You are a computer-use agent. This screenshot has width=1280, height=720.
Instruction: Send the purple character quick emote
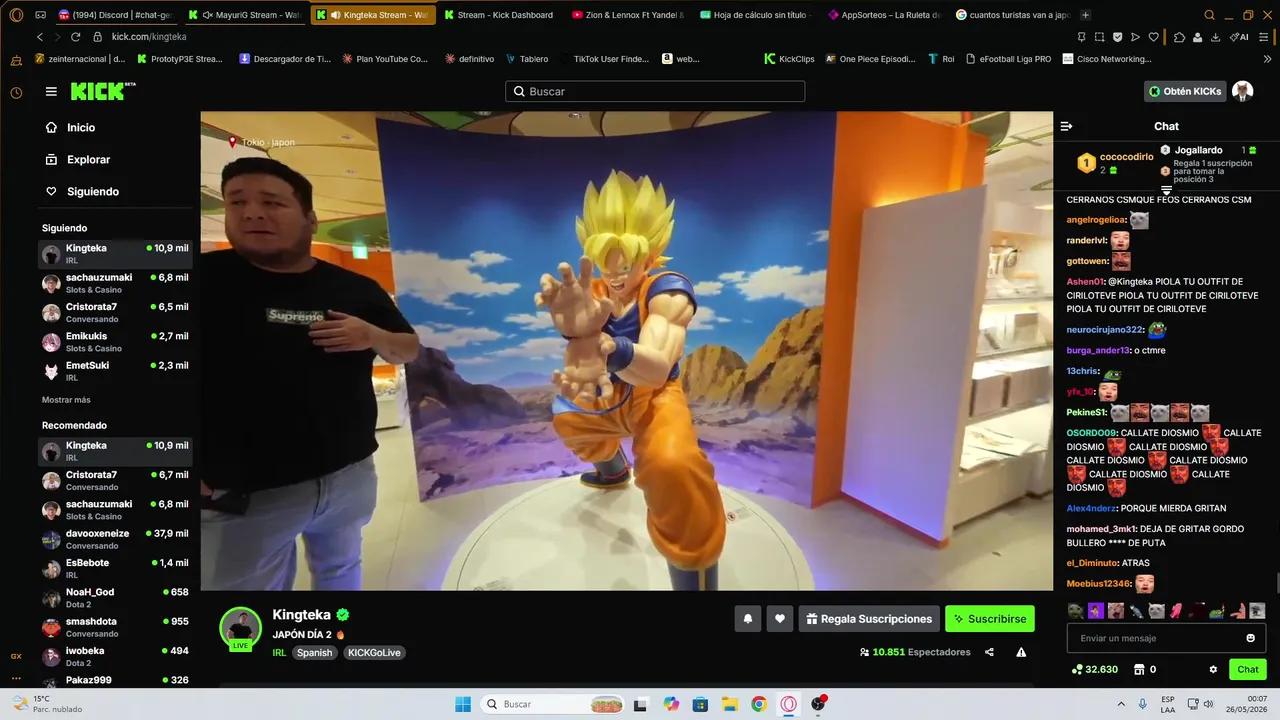click(x=1096, y=610)
